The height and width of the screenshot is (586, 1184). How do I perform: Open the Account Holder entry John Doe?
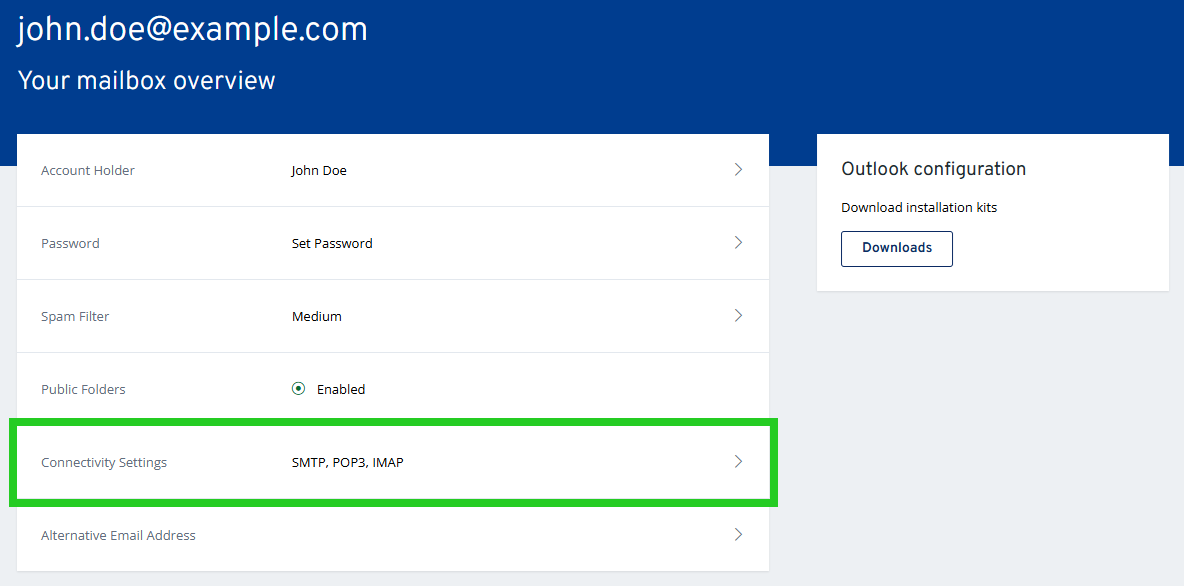(x=319, y=169)
